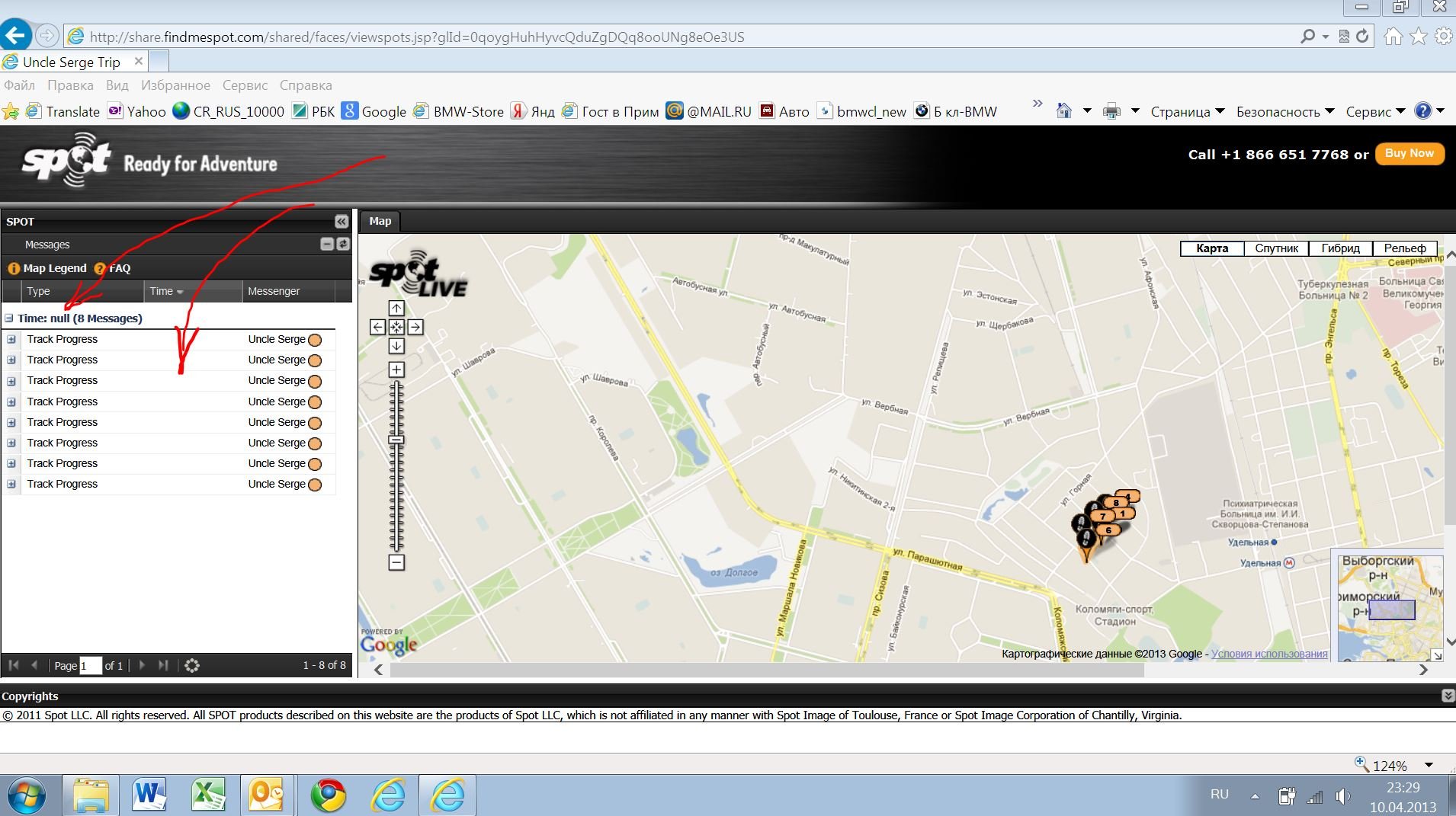Open browser tools gear icon

point(1444,36)
